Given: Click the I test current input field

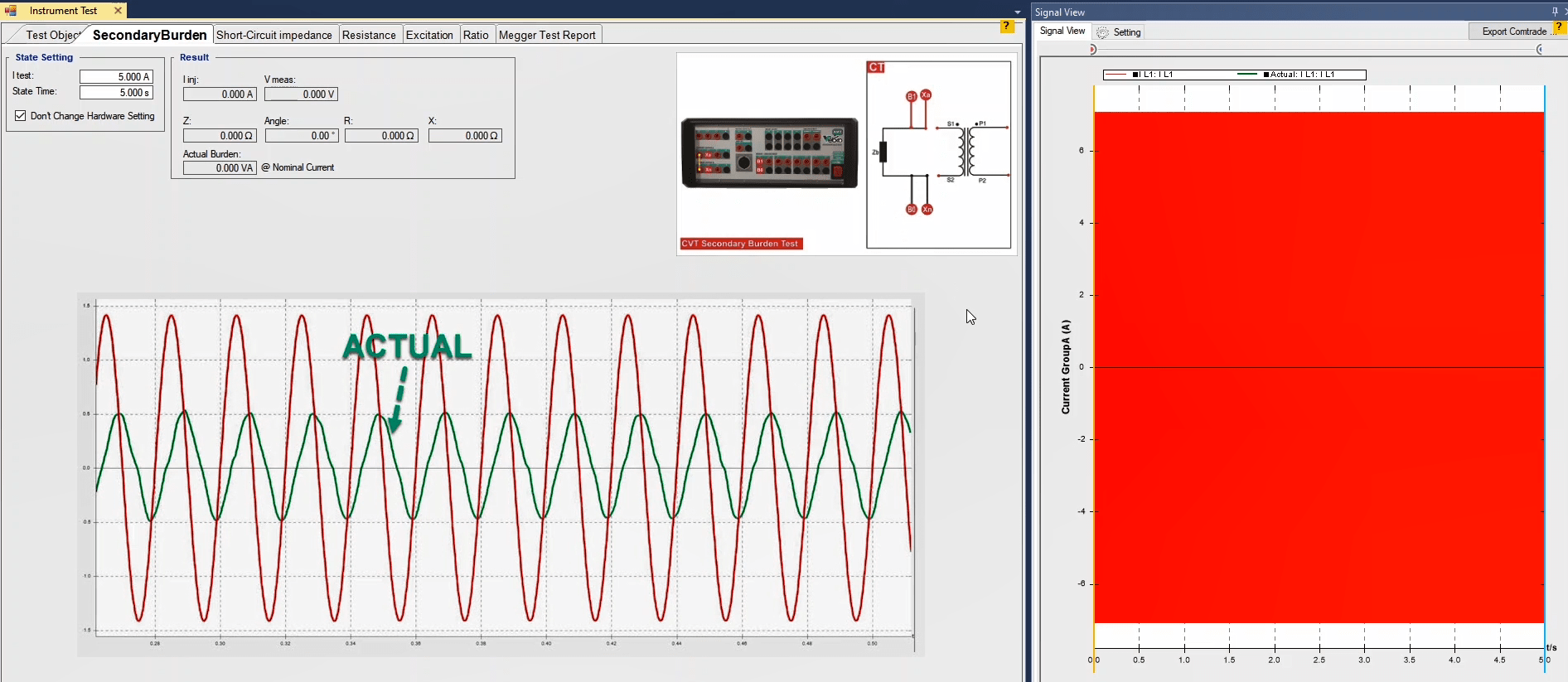Looking at the screenshot, I should point(116,76).
